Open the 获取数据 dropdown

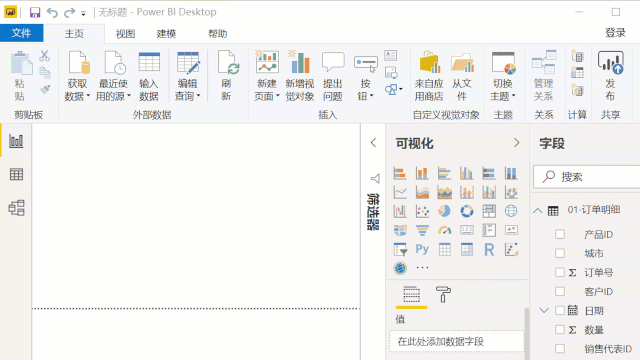(78, 76)
